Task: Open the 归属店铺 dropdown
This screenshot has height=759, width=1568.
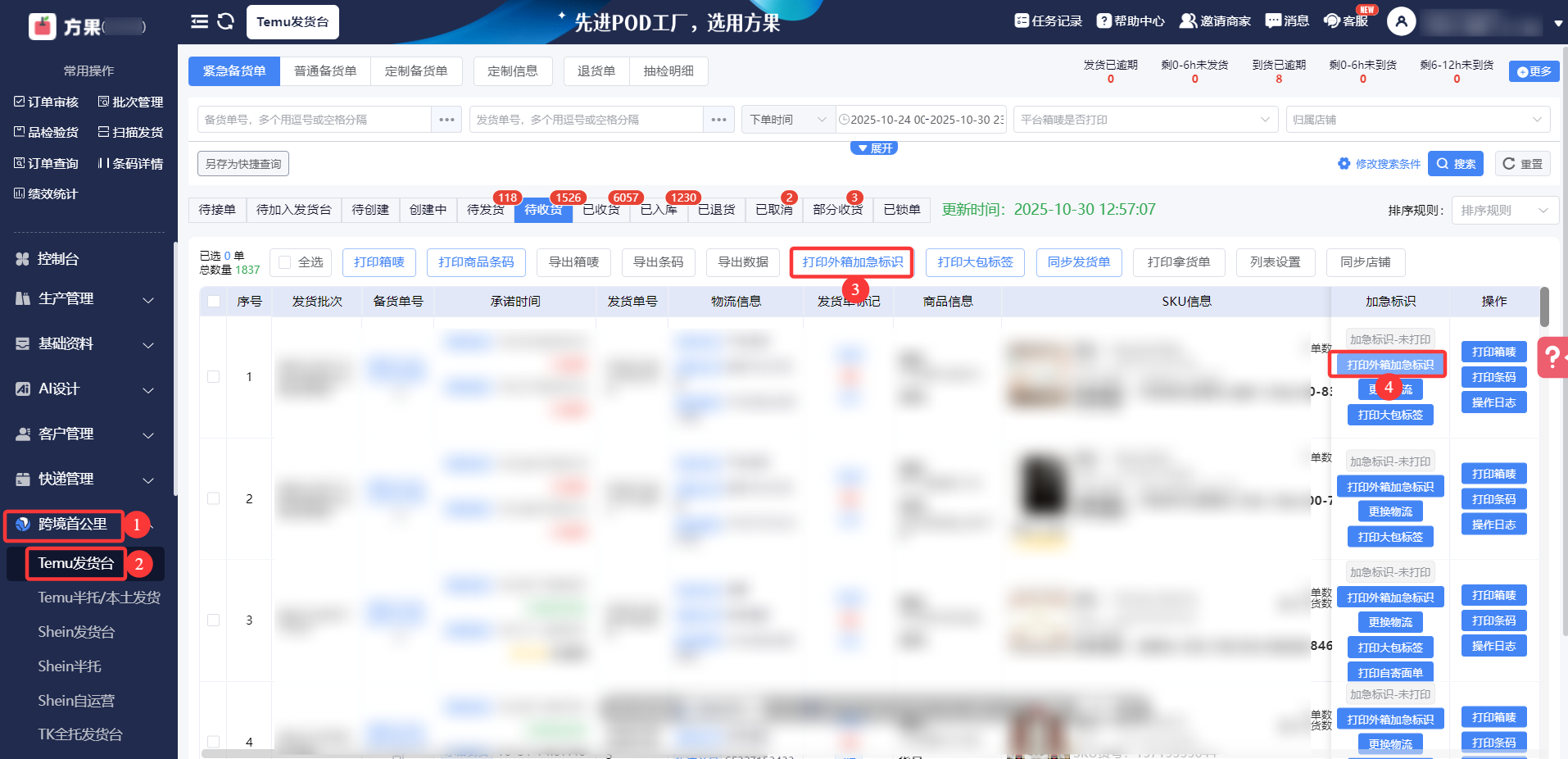Action: click(x=1417, y=120)
